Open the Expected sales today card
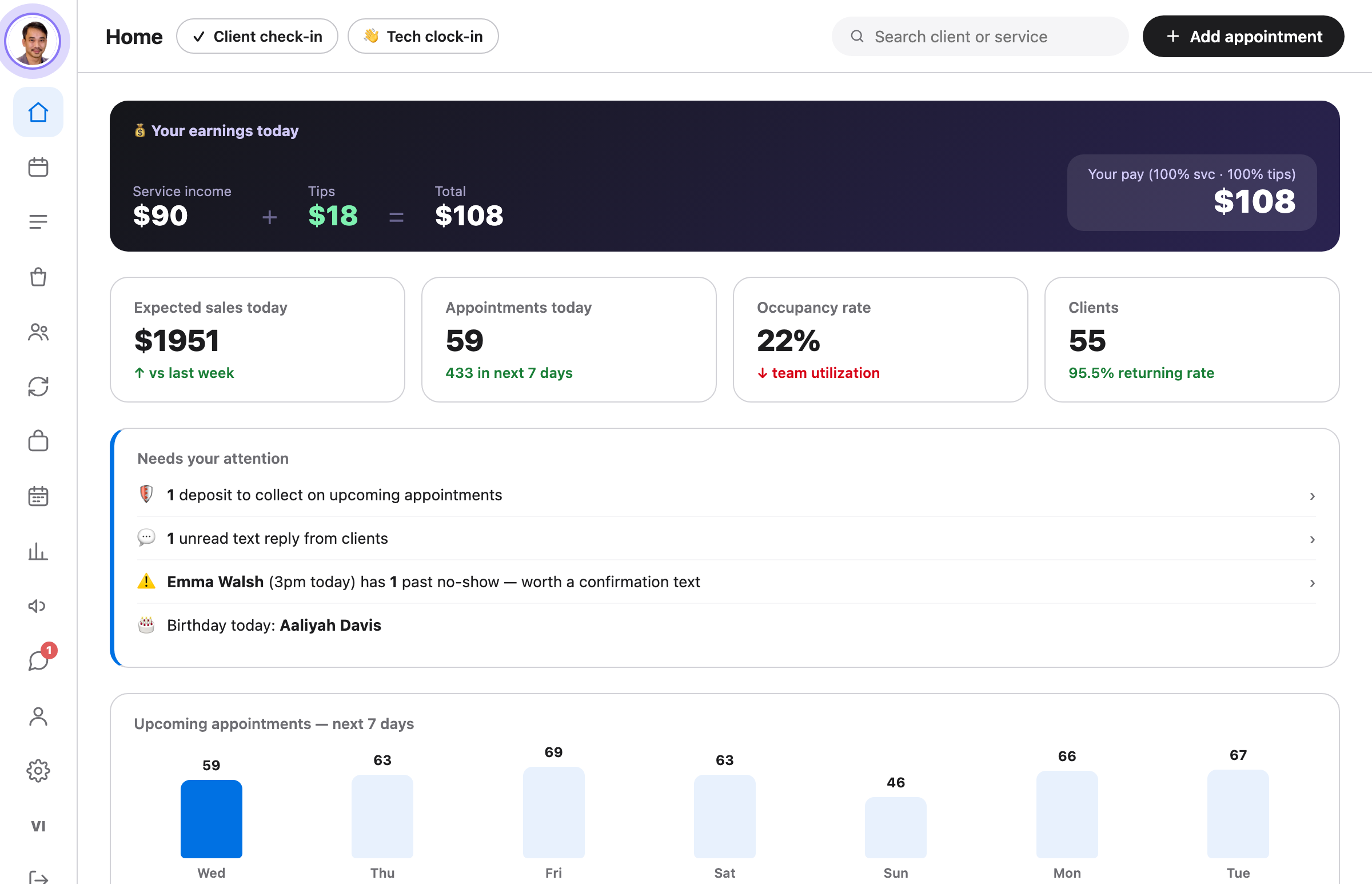 (x=257, y=340)
